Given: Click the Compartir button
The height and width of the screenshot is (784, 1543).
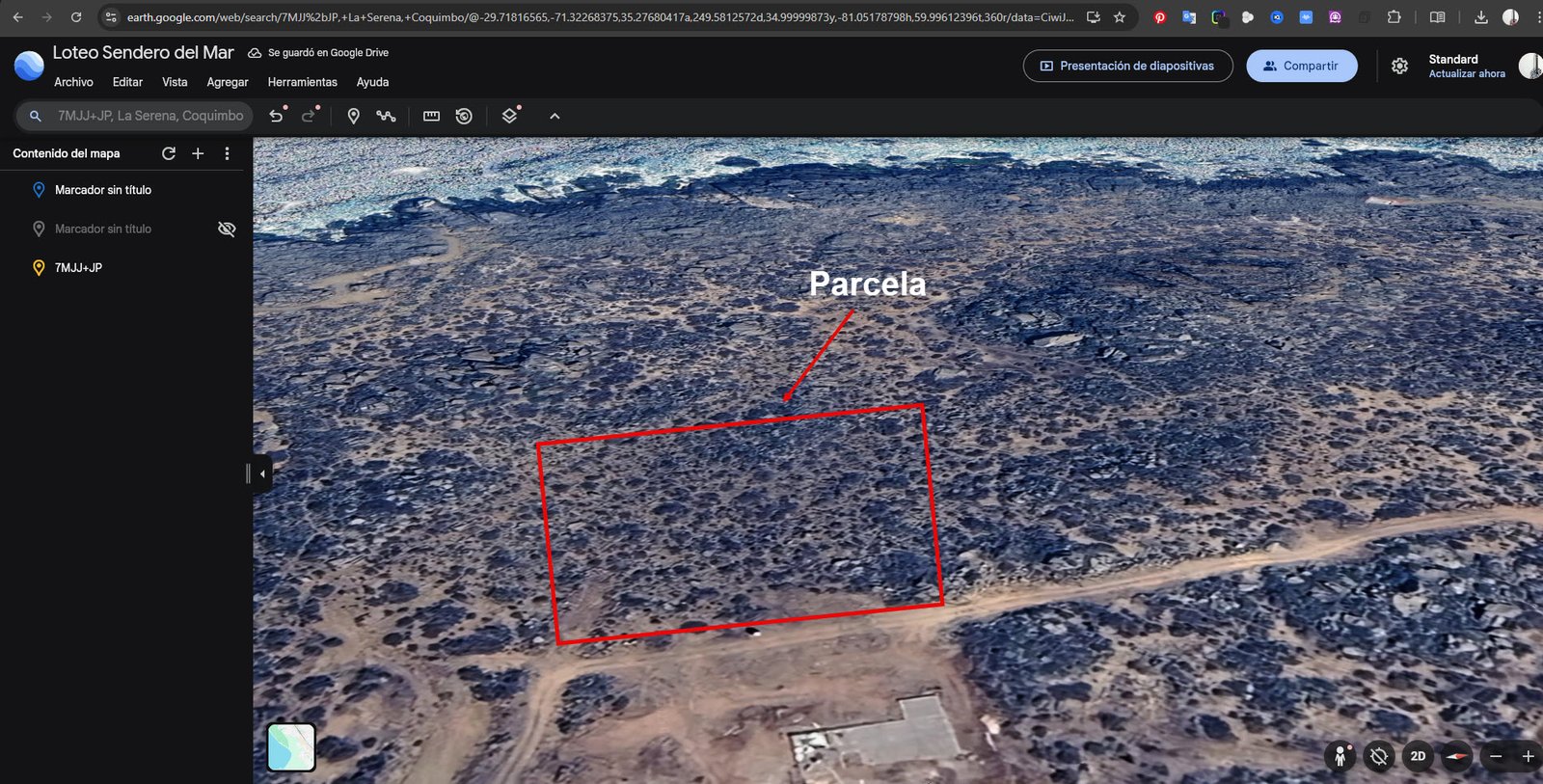Looking at the screenshot, I should (1301, 66).
